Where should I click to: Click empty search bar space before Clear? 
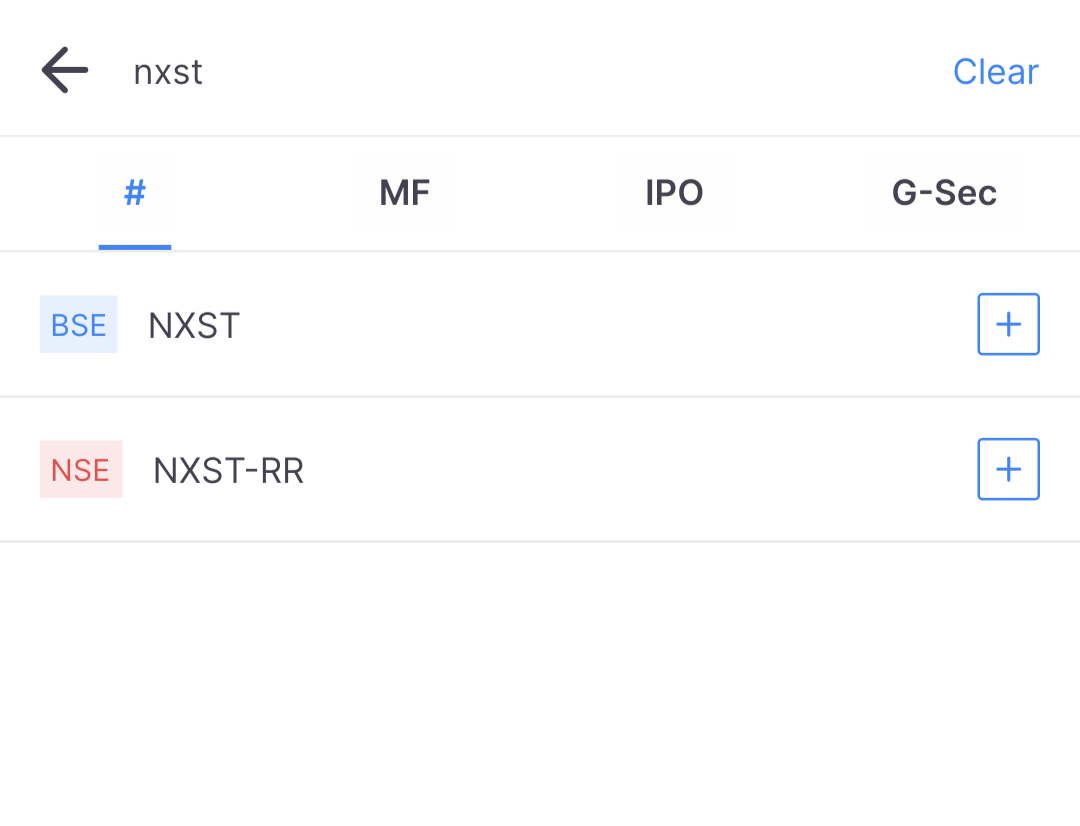(579, 71)
